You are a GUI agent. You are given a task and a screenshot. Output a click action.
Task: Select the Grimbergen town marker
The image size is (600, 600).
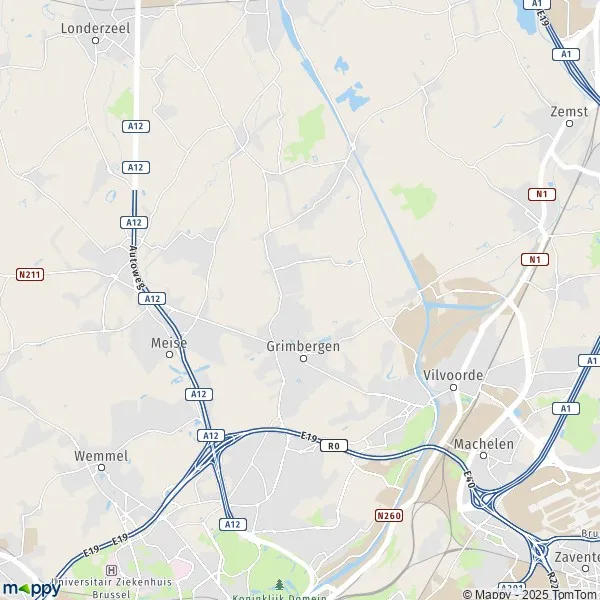point(303,359)
